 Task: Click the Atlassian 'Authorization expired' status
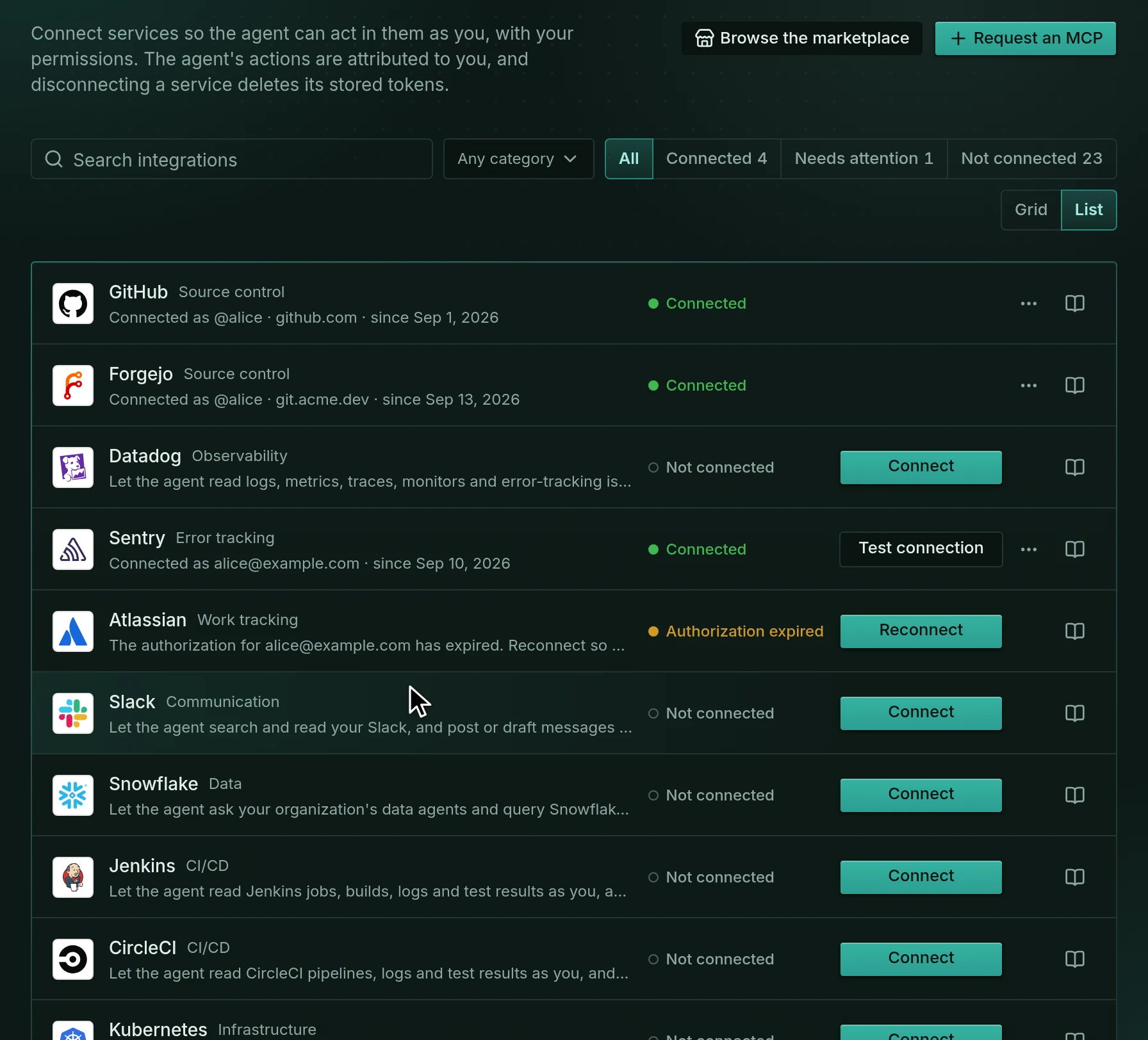pyautogui.click(x=736, y=631)
